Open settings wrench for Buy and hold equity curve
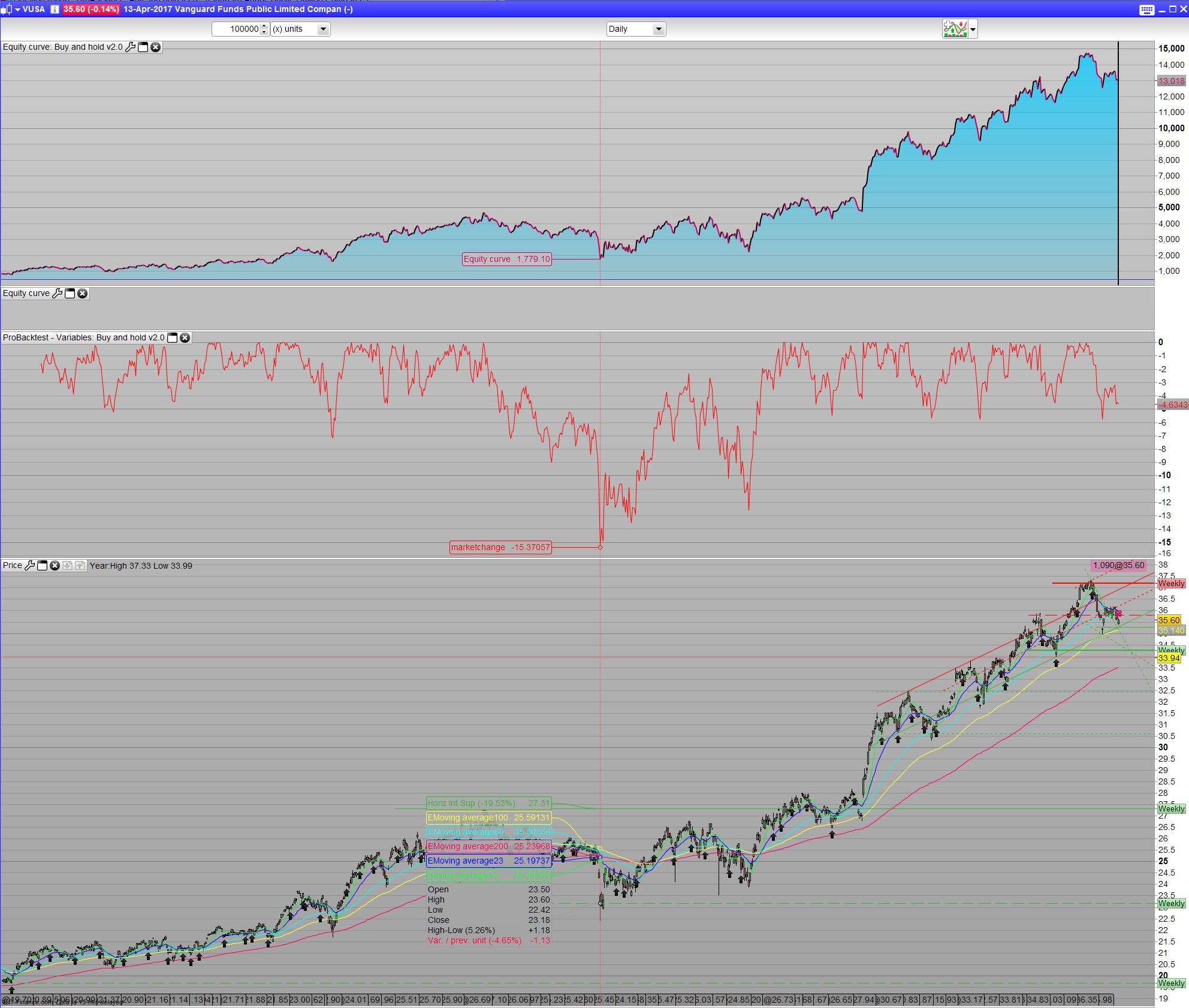 pyautogui.click(x=130, y=47)
